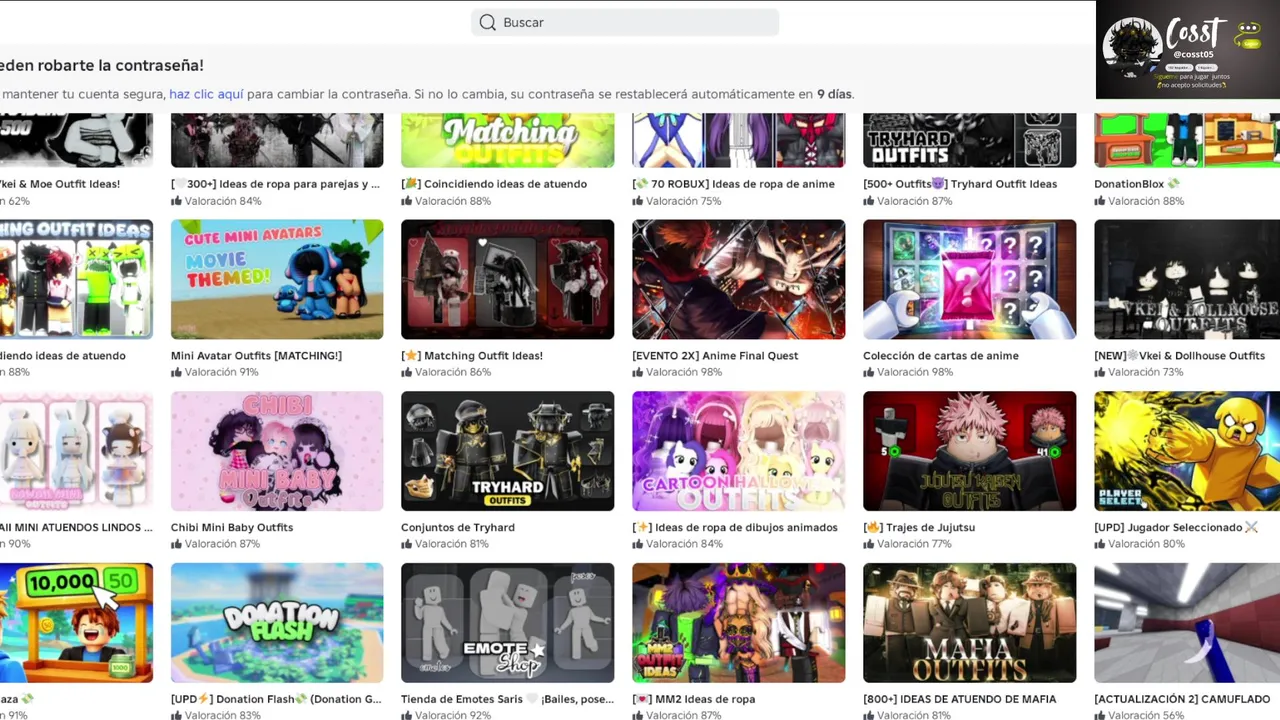Open Player Select yellow dog thumbnail

(1187, 451)
